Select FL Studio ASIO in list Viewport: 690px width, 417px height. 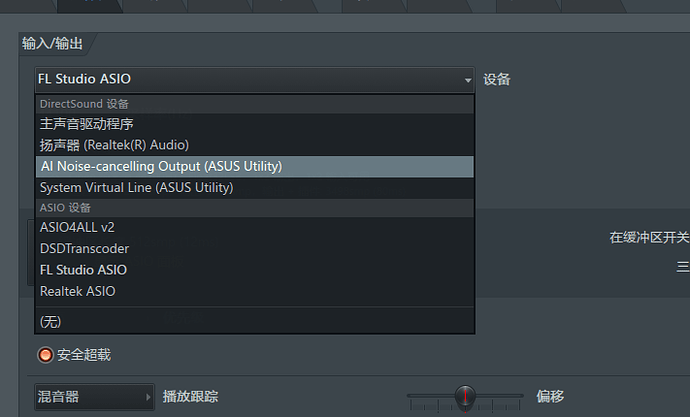point(83,270)
